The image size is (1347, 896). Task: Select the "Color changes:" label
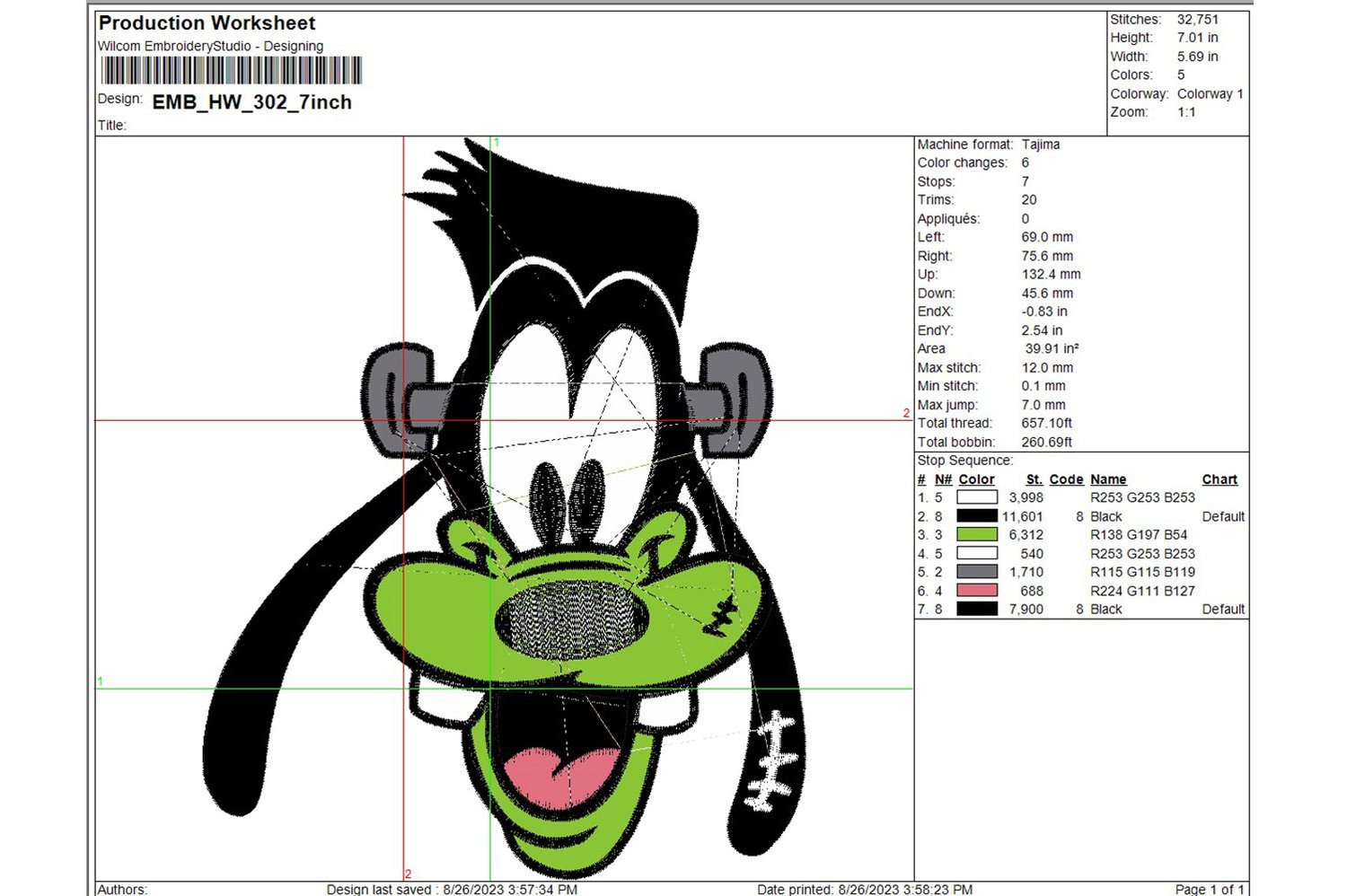pos(963,163)
